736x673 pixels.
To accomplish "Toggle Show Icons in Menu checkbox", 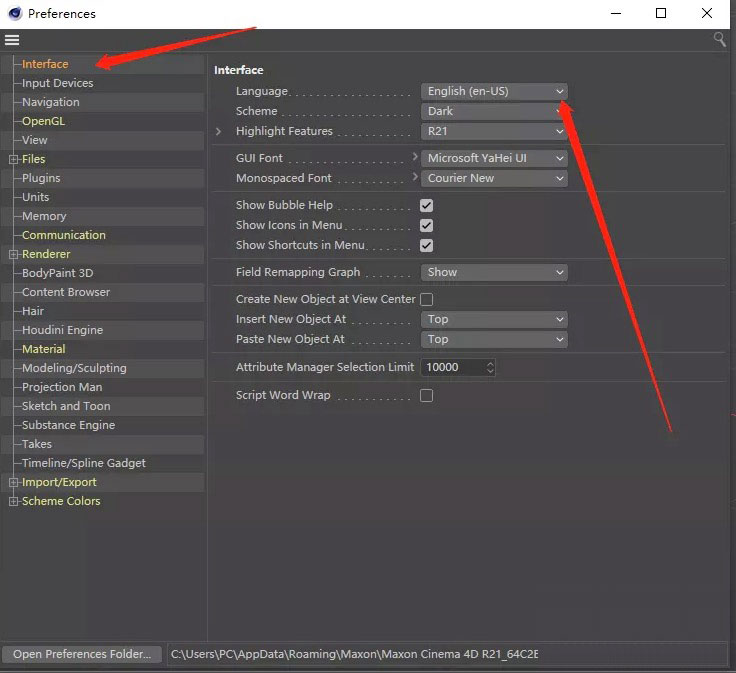I will [426, 225].
